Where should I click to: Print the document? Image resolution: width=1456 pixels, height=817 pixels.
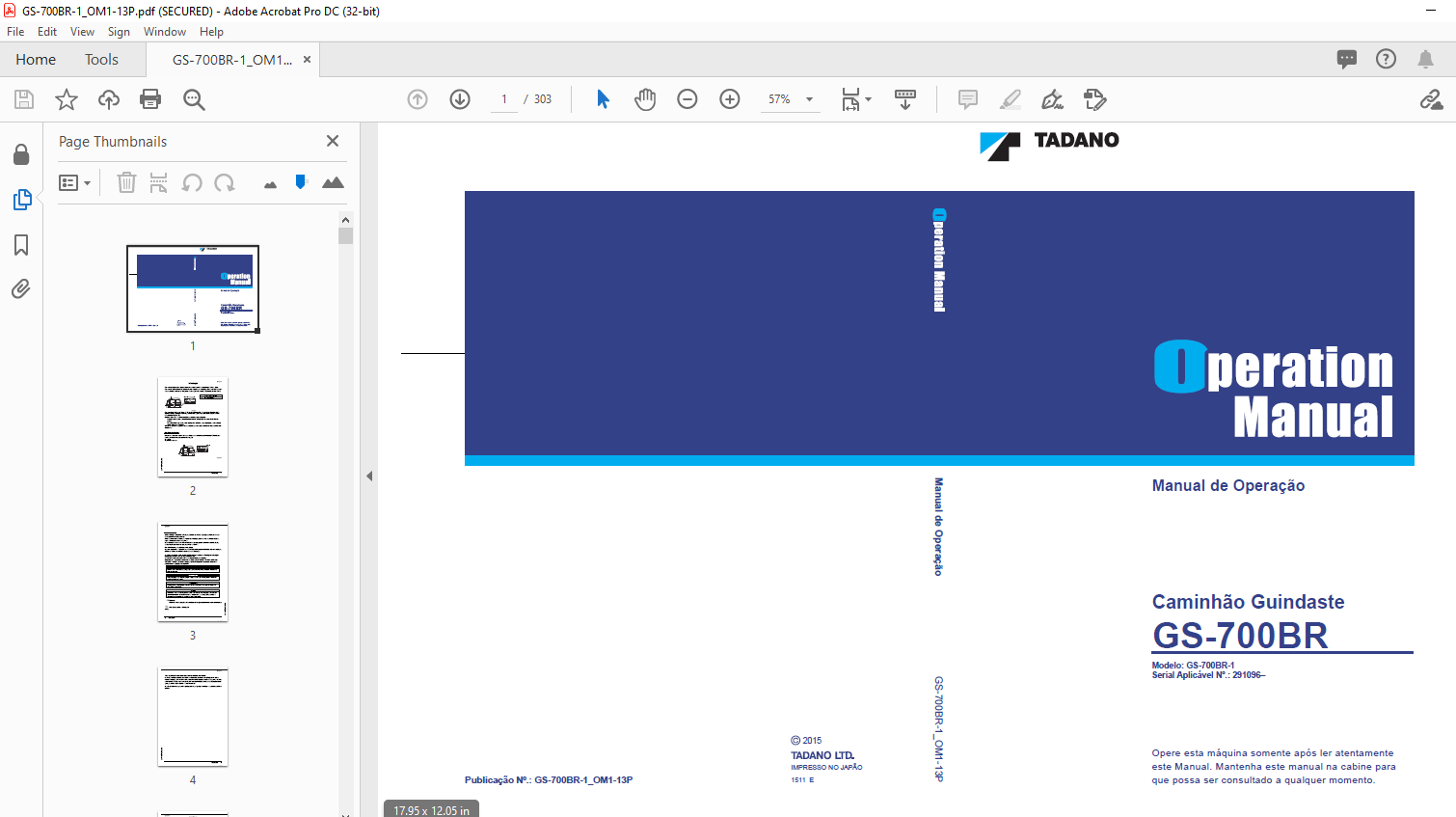click(x=150, y=99)
